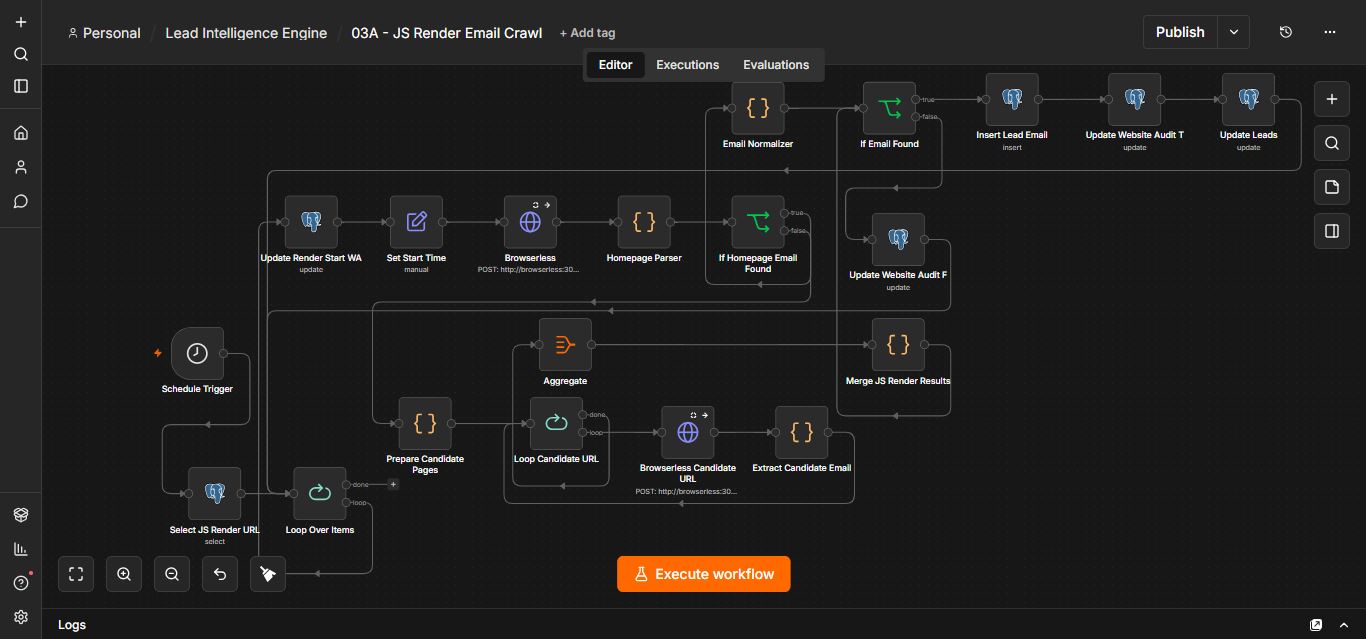Expand the Logs panel chevron

pyautogui.click(x=1344, y=625)
